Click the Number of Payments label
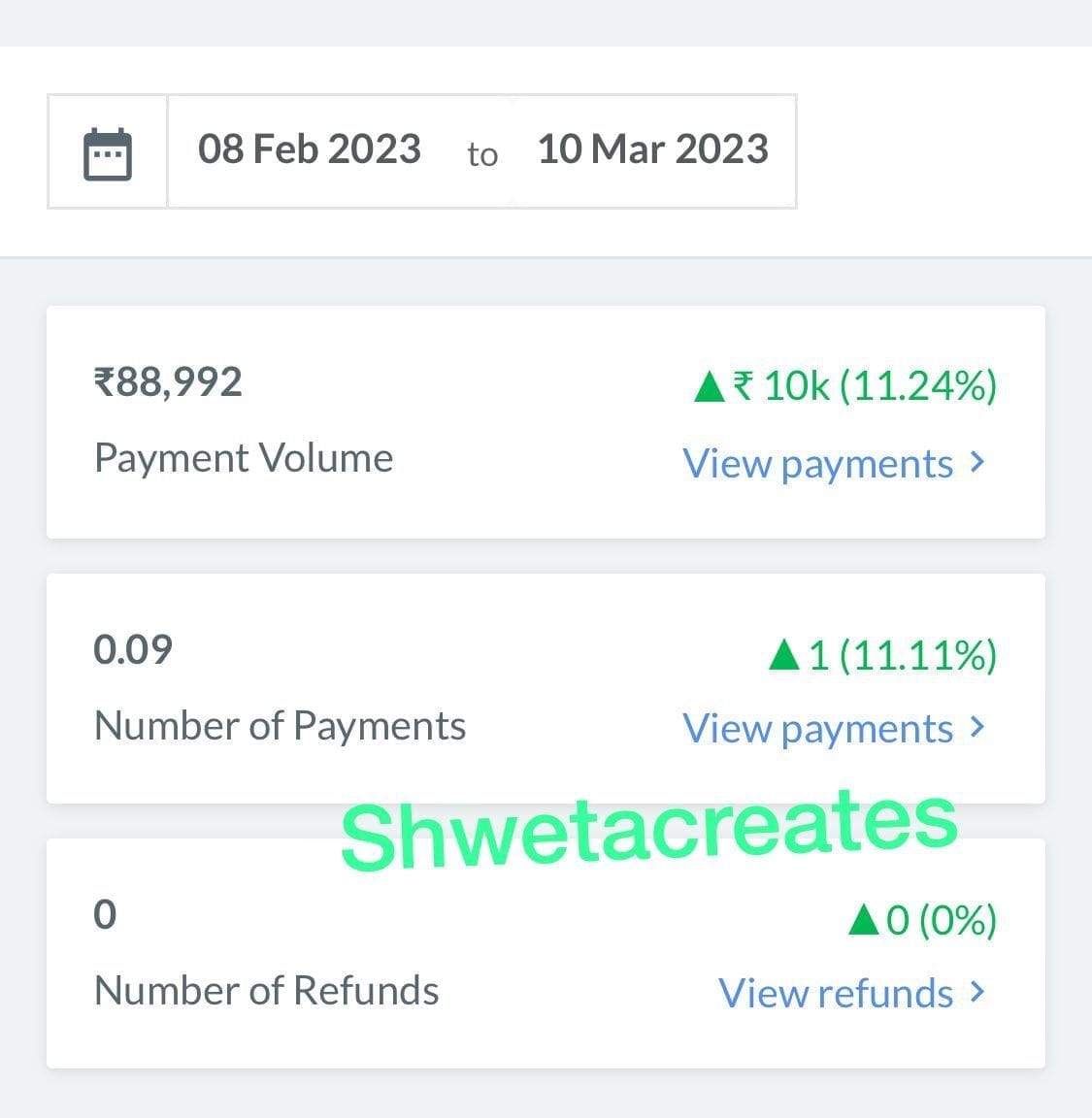1092x1118 pixels. coord(280,726)
